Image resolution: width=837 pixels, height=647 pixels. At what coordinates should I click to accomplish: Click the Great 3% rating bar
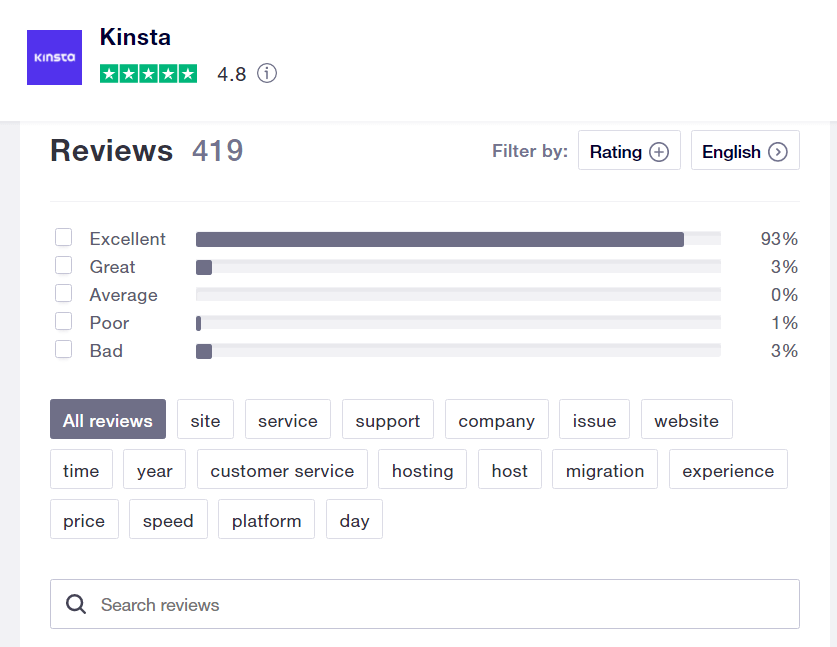coord(459,267)
